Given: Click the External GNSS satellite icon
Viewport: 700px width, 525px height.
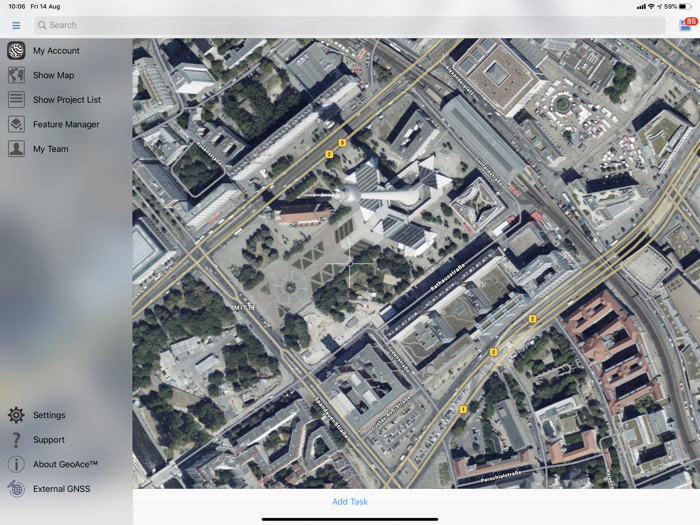Looking at the screenshot, I should click(x=16, y=489).
